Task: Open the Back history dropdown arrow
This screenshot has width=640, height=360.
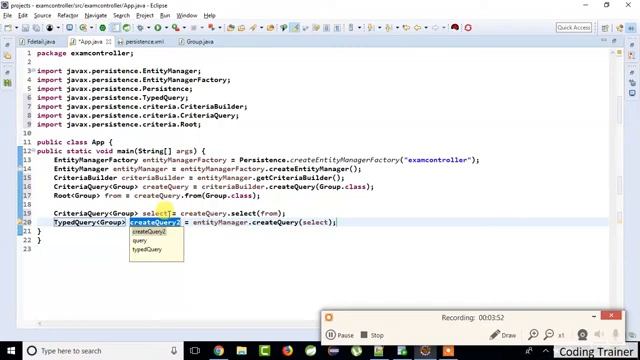Action: coord(426,28)
